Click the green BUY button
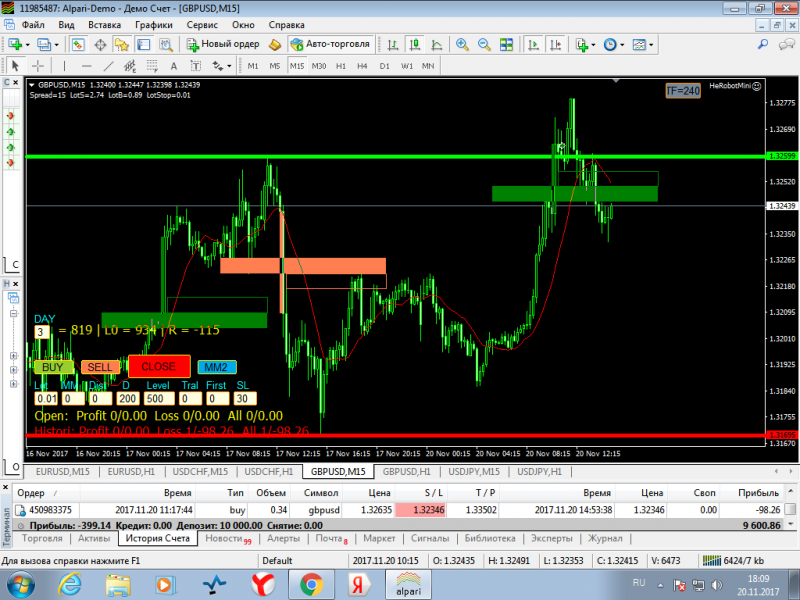This screenshot has width=800, height=600. pos(53,367)
